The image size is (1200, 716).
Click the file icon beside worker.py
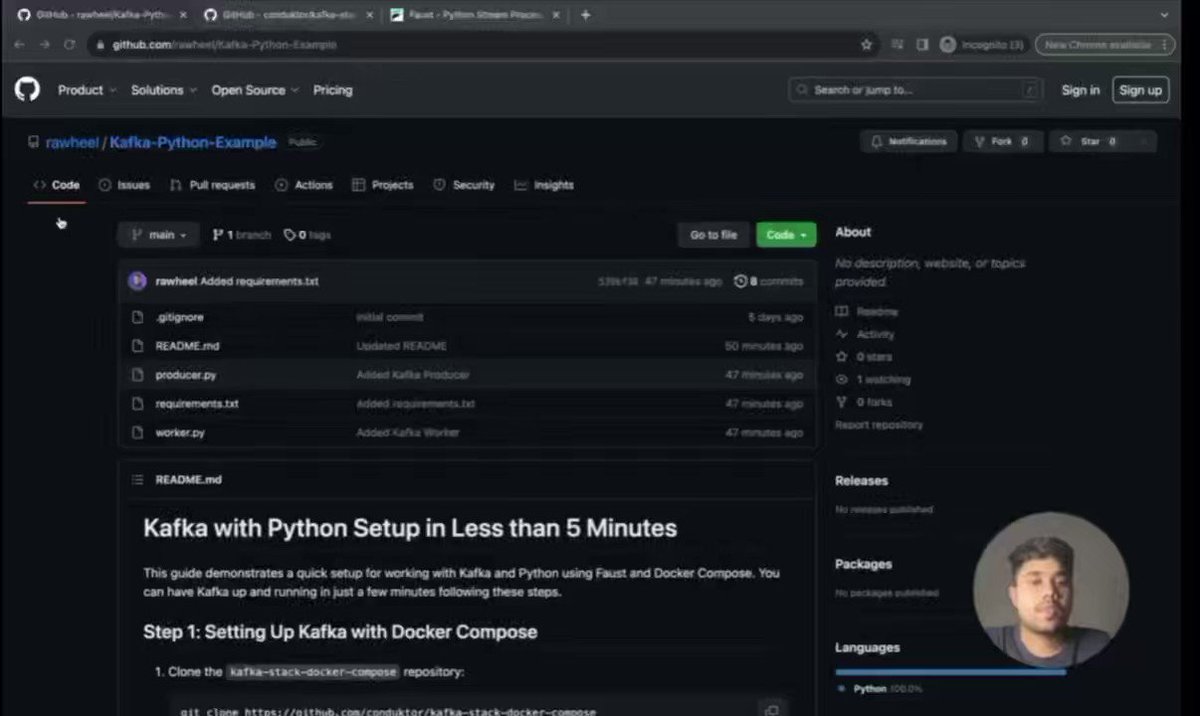138,433
